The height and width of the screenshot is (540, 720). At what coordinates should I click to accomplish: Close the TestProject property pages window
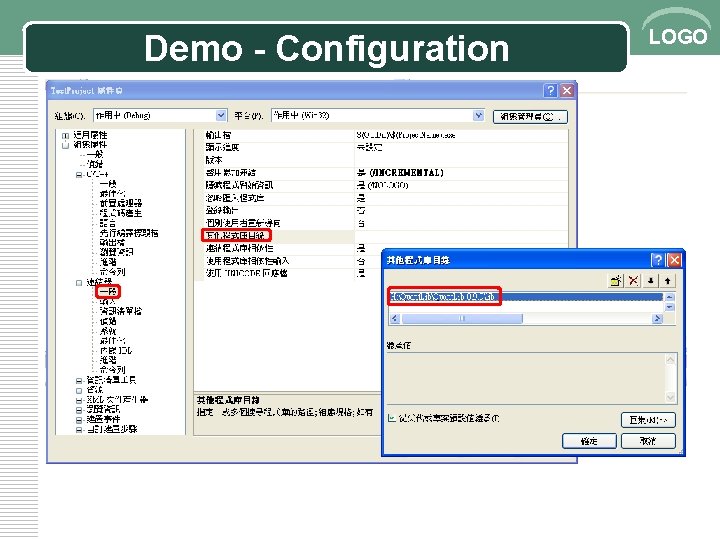(567, 90)
